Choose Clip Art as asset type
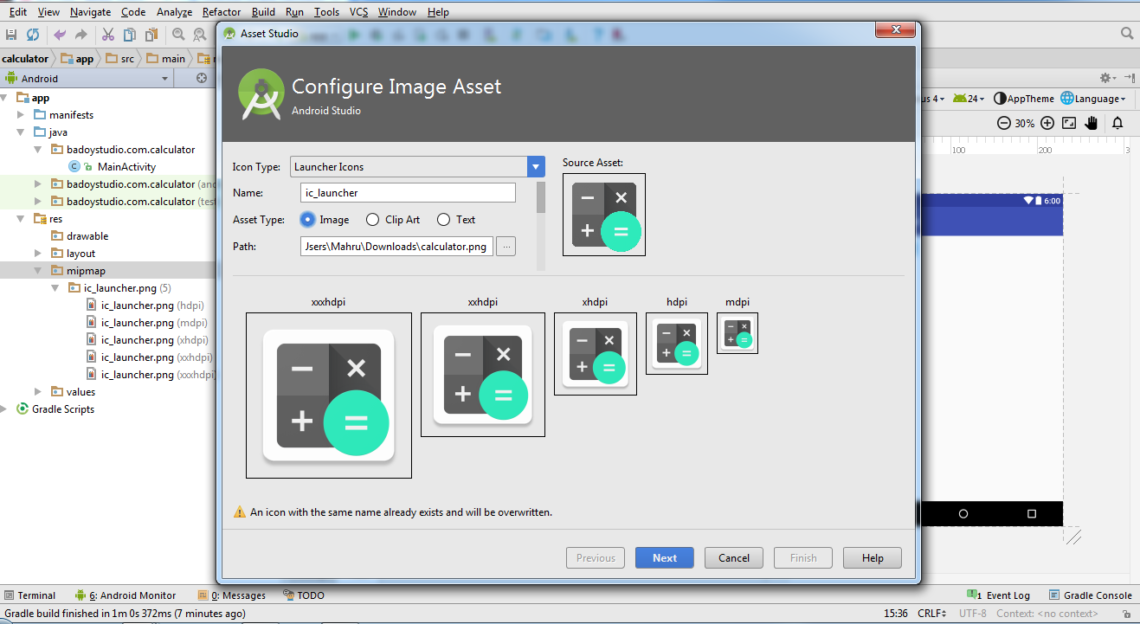1140x624 pixels. 373,220
